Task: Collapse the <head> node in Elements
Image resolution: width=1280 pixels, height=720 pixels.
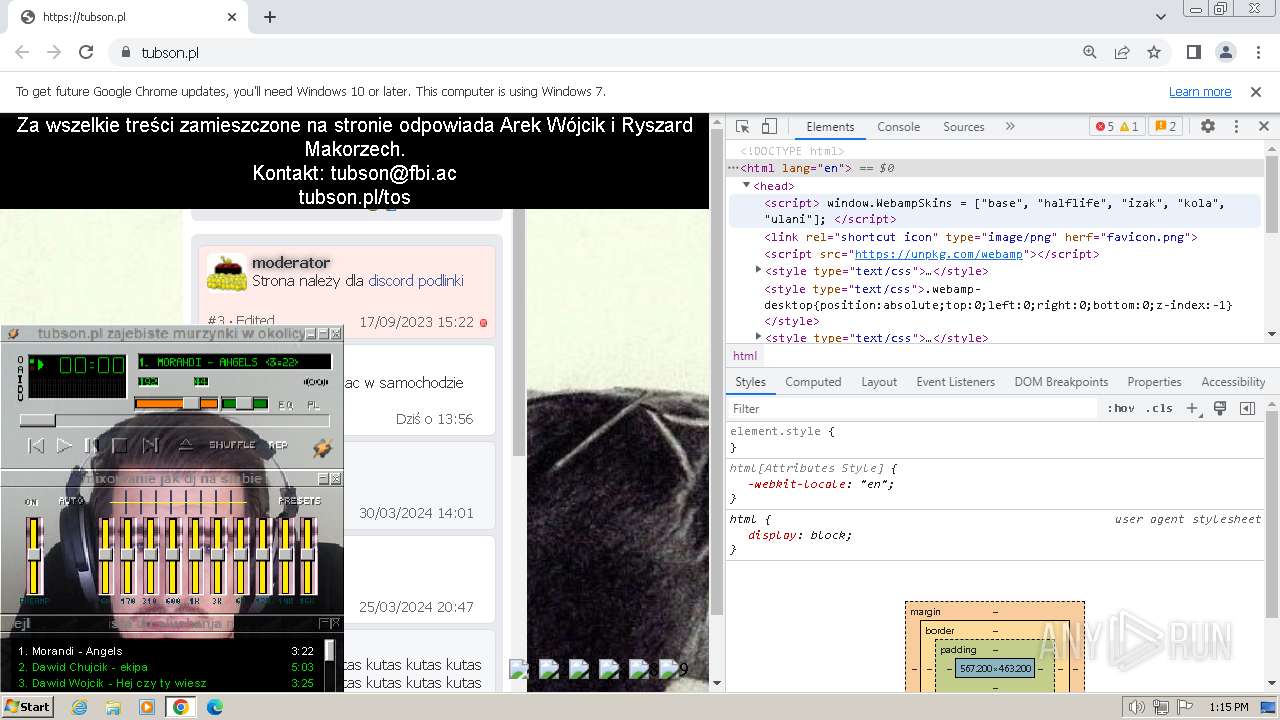Action: point(746,186)
